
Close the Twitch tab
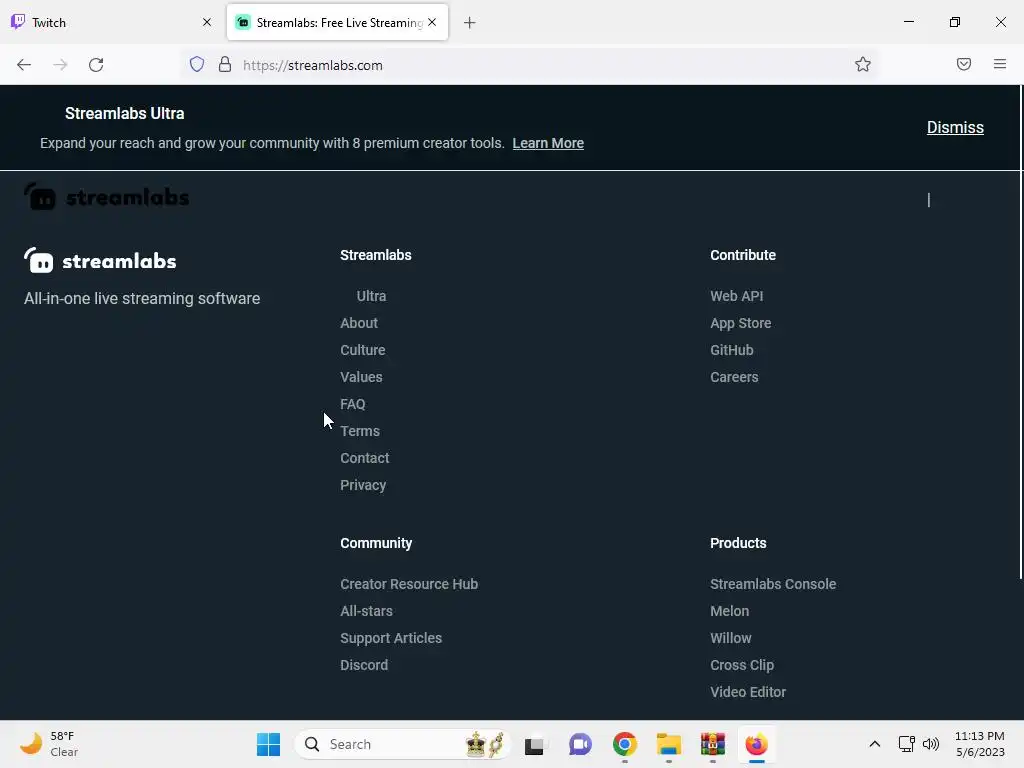point(207,22)
